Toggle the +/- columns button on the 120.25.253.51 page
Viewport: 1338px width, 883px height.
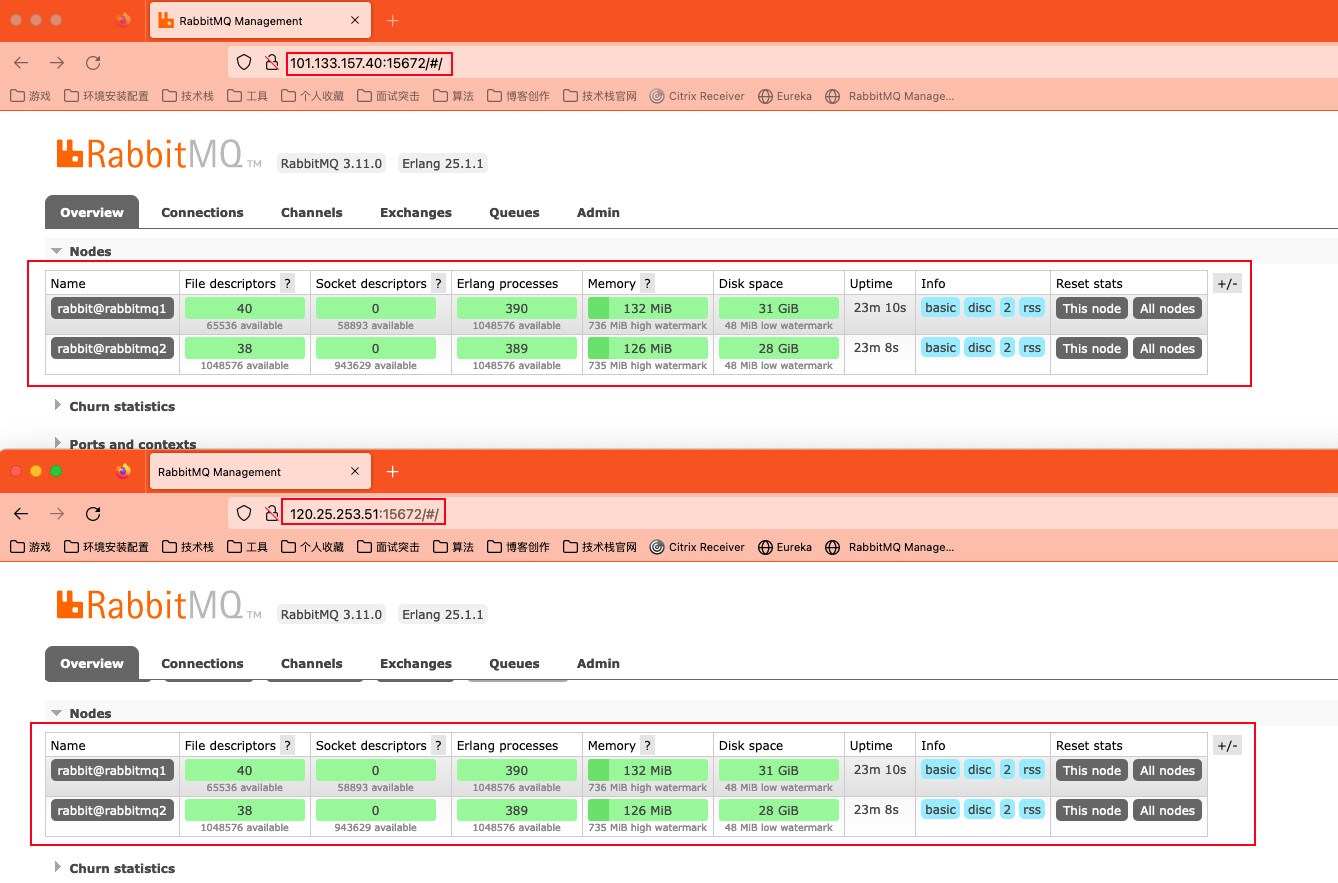[x=1227, y=745]
